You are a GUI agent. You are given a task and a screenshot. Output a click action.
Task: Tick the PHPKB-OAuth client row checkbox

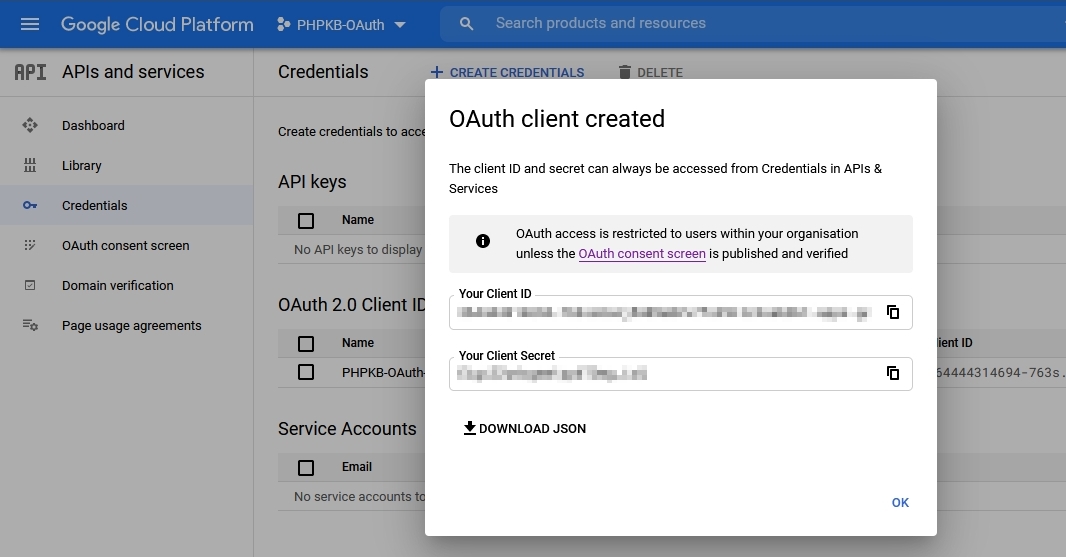coord(306,372)
